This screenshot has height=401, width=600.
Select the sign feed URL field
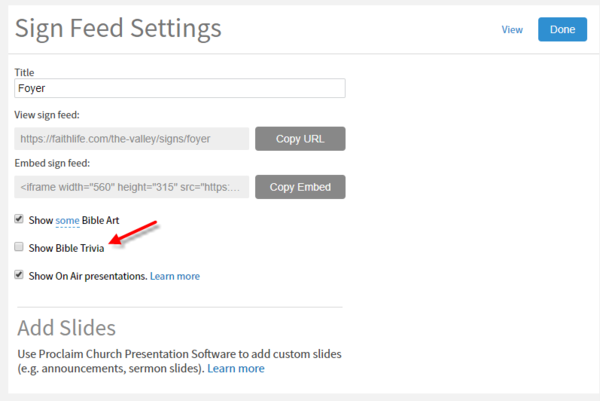[132, 138]
